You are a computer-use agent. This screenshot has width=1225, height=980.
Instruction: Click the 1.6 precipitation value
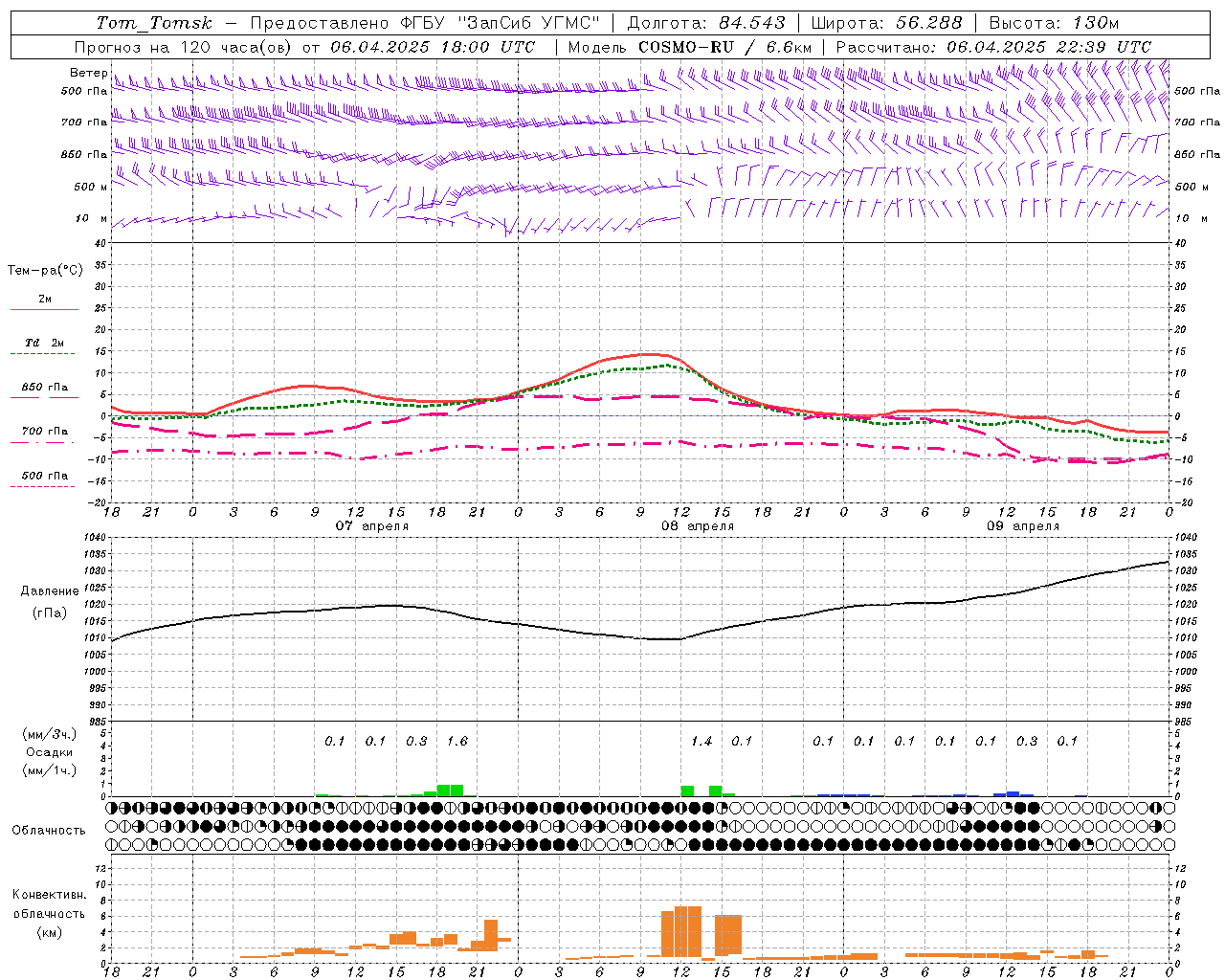click(x=457, y=741)
